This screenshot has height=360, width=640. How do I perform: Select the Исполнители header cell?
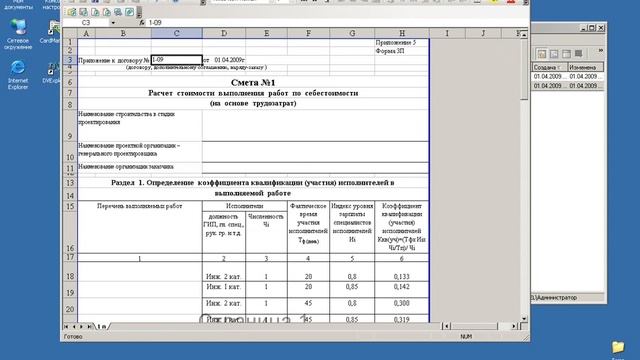click(244, 206)
